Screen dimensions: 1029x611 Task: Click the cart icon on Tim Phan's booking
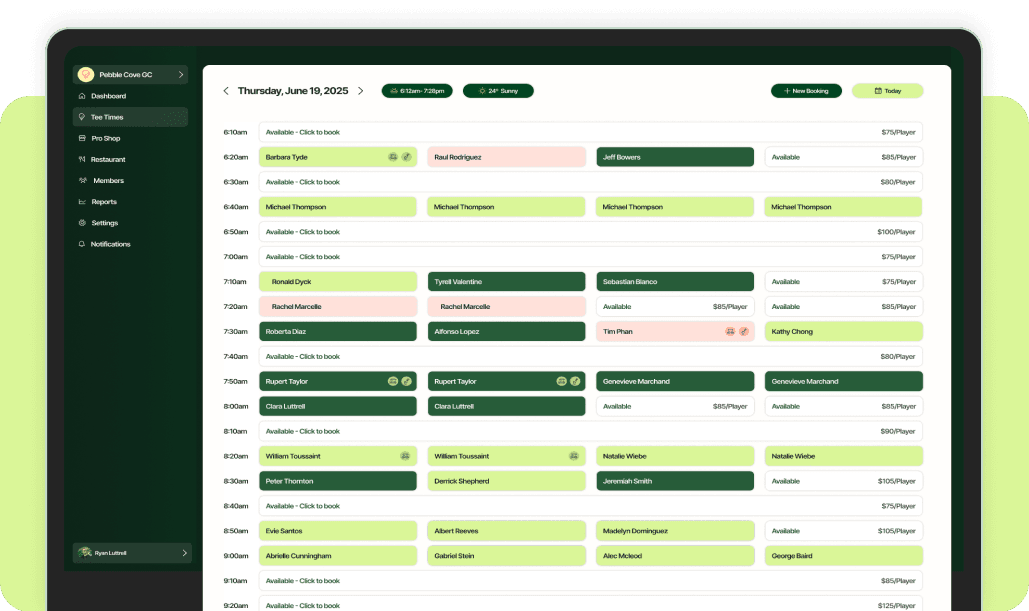click(731, 331)
